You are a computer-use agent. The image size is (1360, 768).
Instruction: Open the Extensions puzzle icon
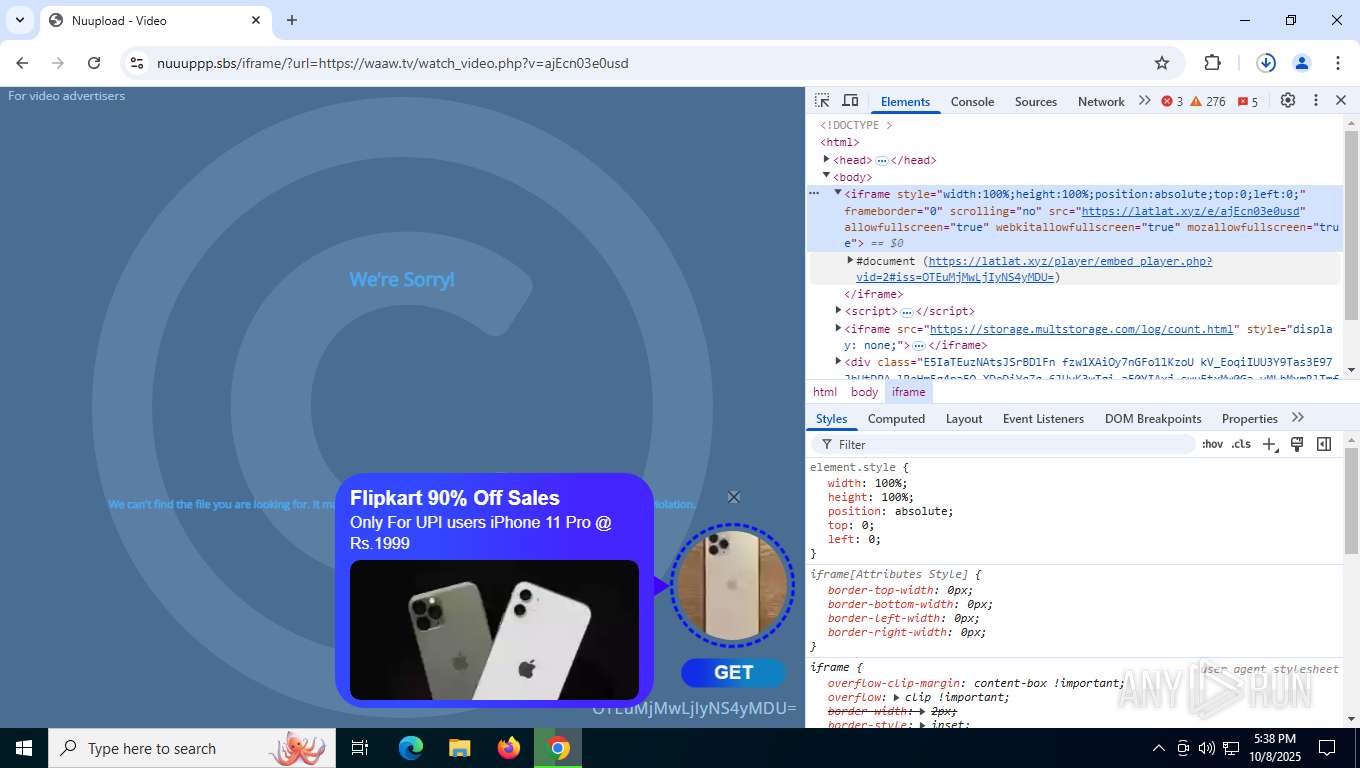tap(1212, 63)
